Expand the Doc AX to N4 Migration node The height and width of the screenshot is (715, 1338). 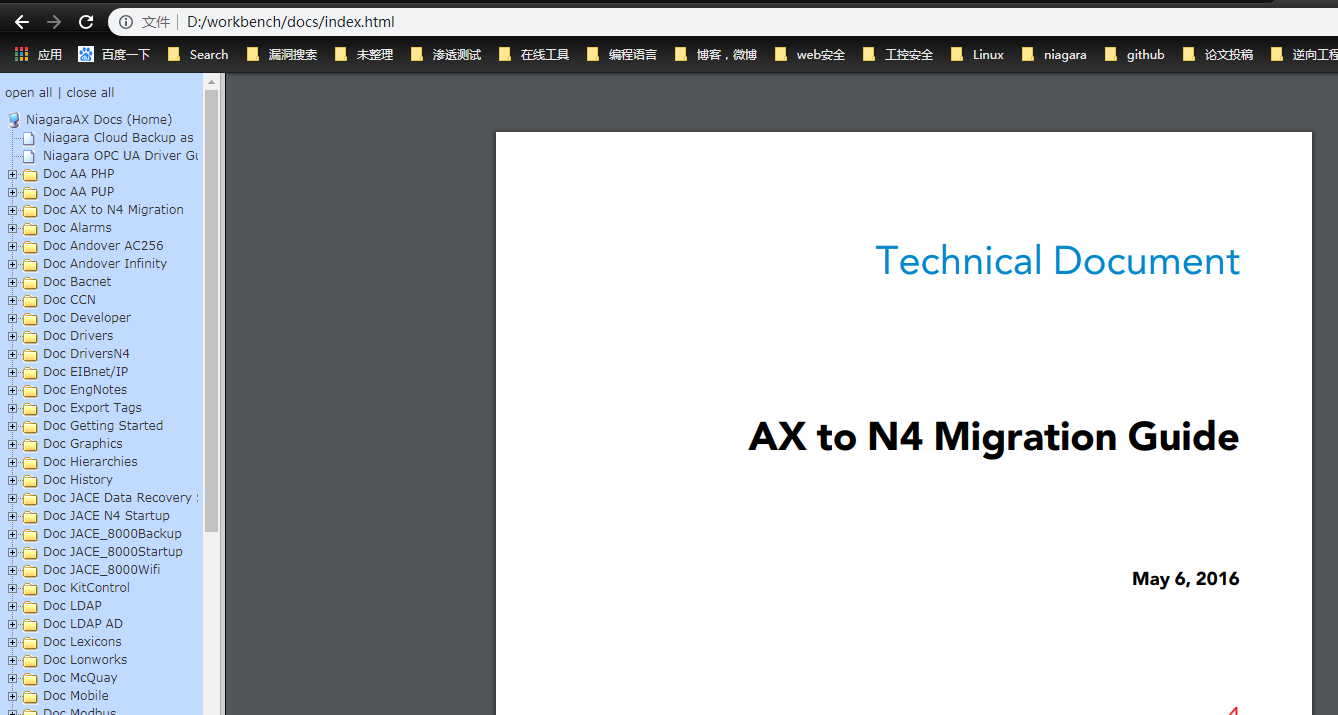[x=12, y=210]
